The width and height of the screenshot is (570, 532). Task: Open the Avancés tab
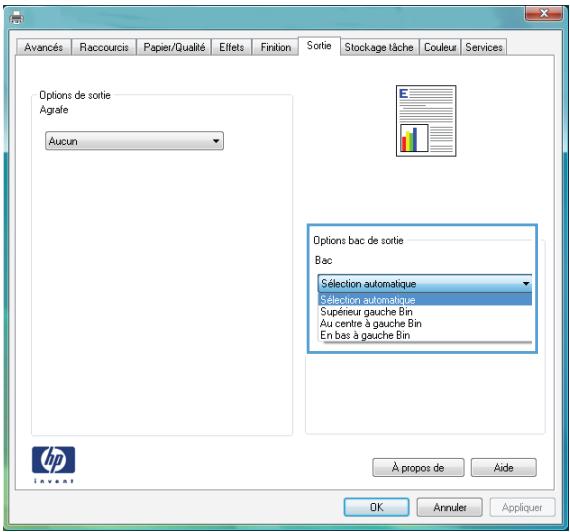click(x=44, y=47)
